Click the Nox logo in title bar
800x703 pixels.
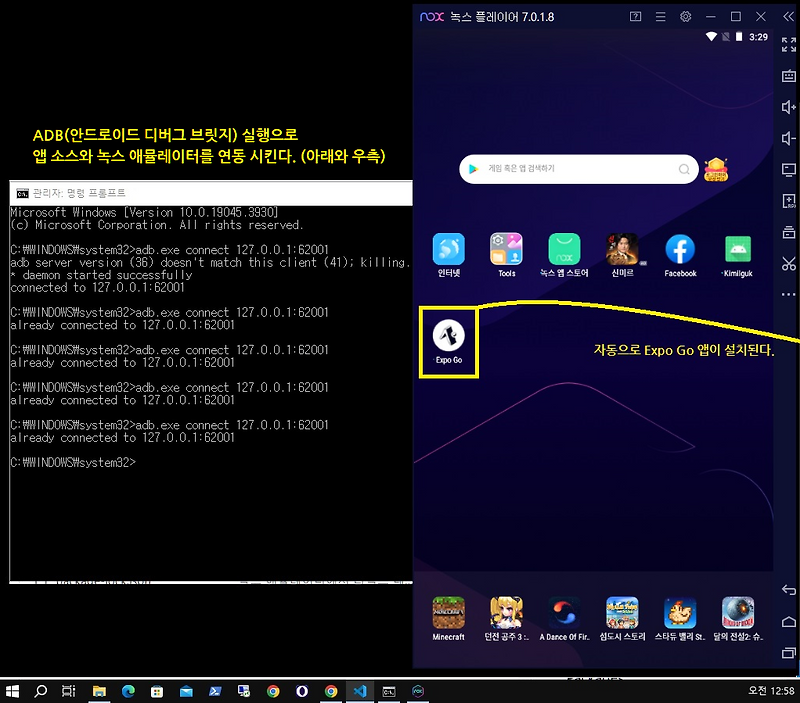click(x=432, y=17)
